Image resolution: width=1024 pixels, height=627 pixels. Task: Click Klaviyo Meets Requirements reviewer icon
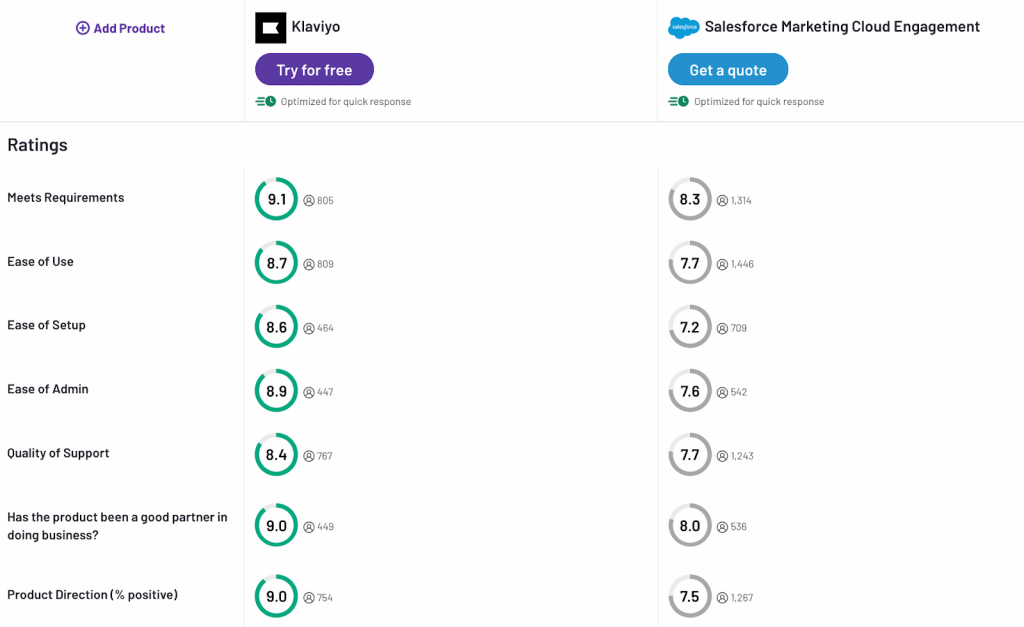point(309,200)
